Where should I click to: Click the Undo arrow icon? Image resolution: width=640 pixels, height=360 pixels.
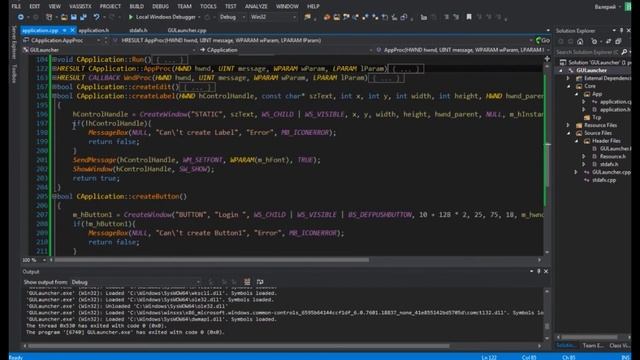click(96, 17)
